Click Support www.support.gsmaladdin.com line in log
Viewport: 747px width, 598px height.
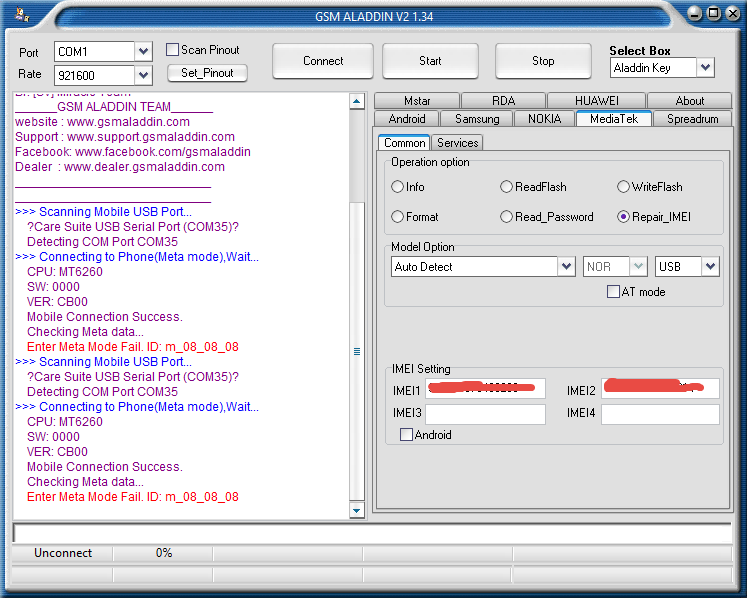click(125, 137)
